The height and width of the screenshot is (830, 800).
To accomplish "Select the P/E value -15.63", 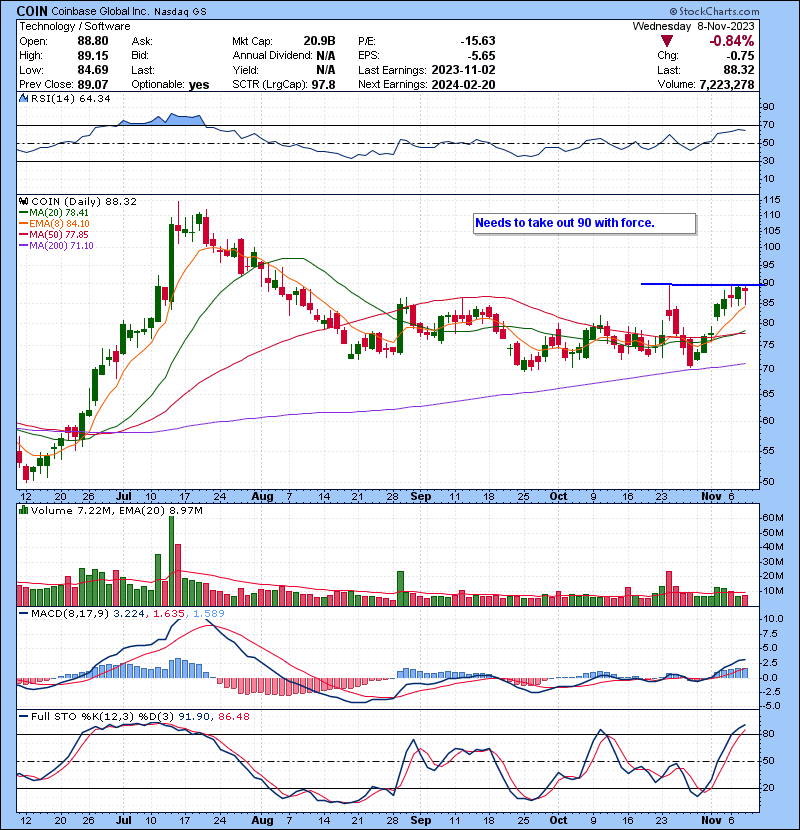I will coord(478,41).
